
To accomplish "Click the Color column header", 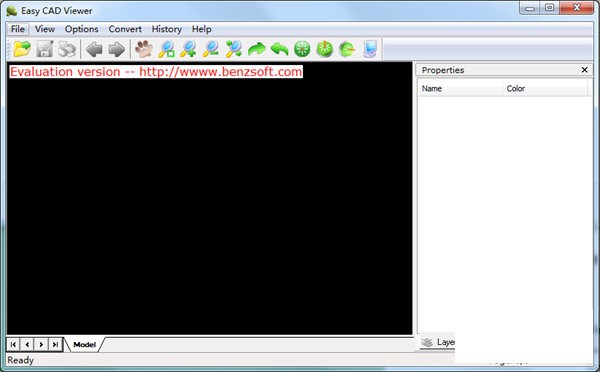I will tap(545, 88).
